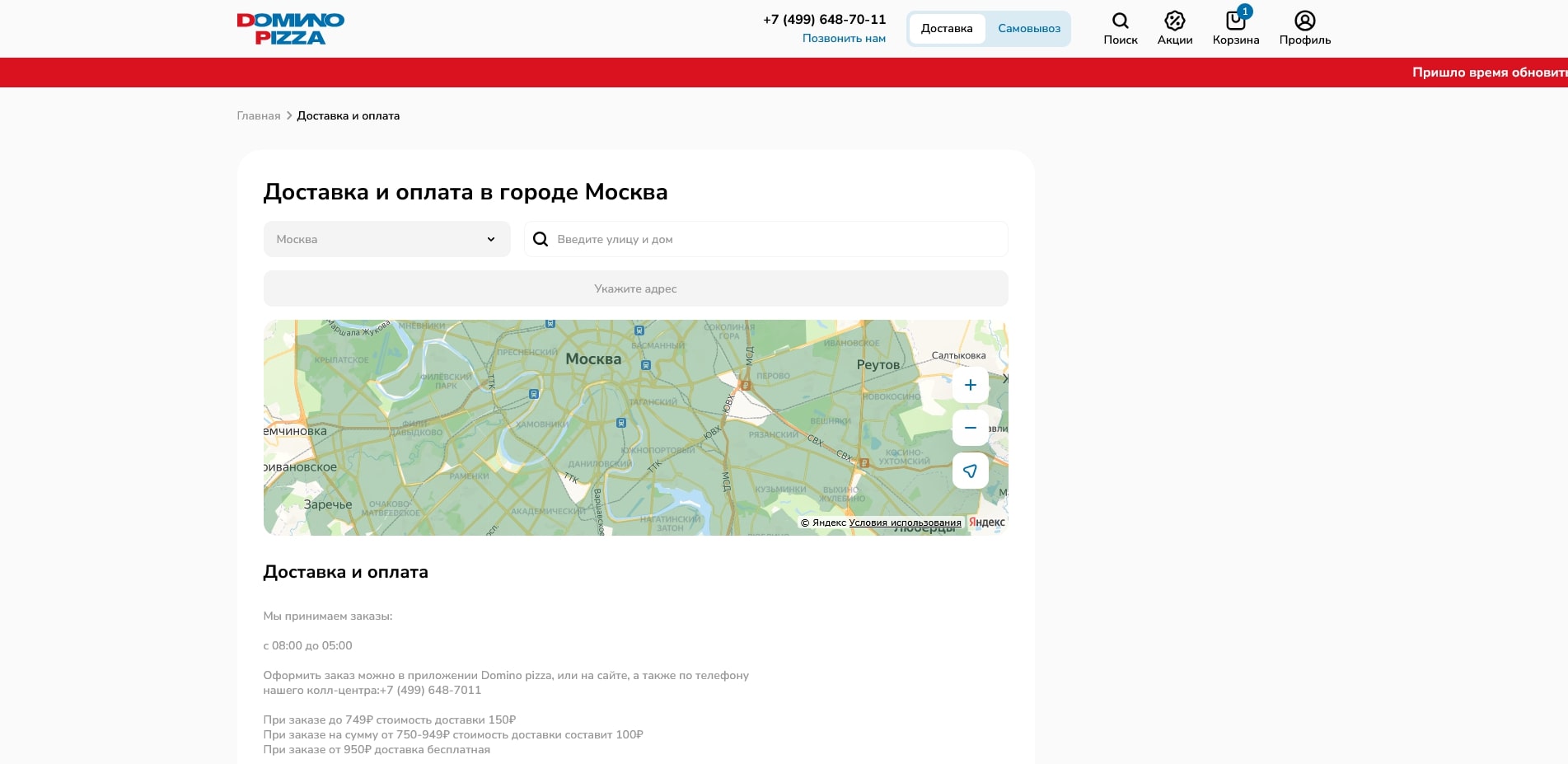Click the magnifier icon in the address field

(541, 239)
